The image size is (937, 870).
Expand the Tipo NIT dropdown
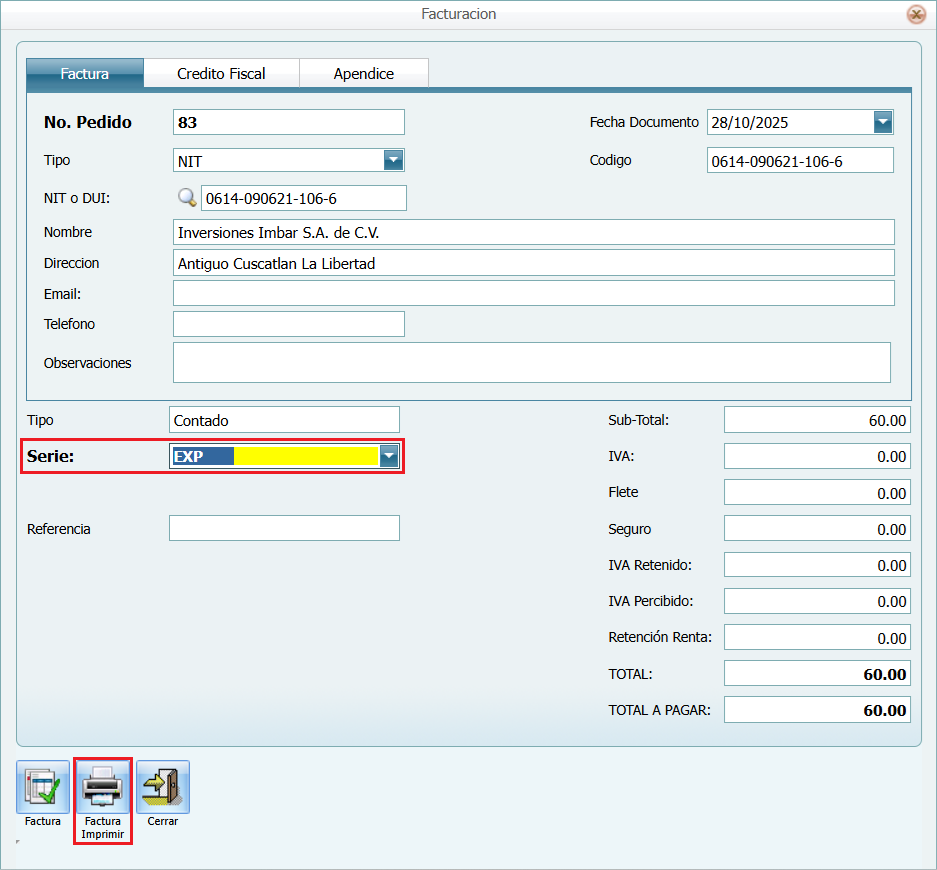[x=393, y=160]
